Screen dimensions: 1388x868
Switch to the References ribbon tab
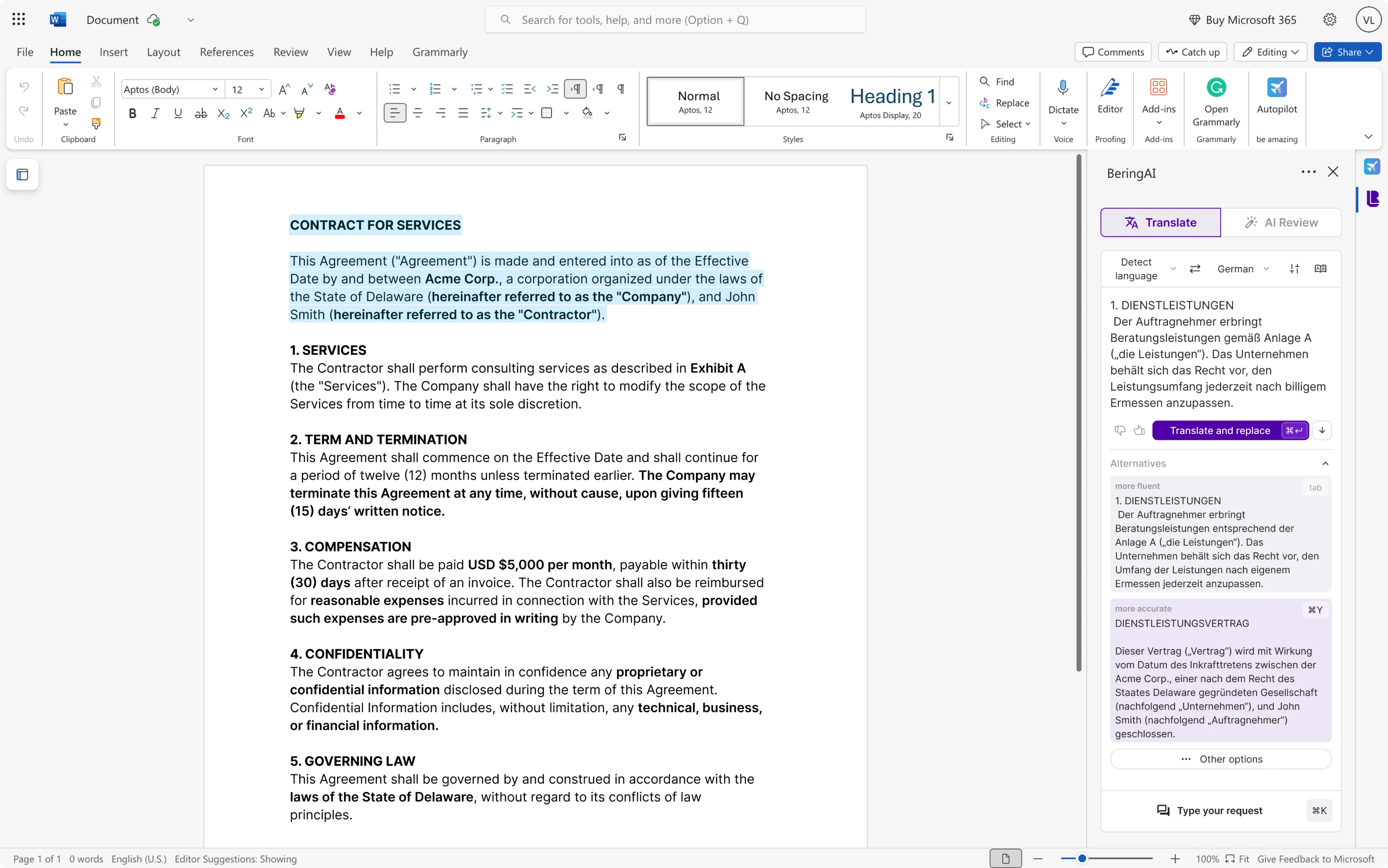226,52
